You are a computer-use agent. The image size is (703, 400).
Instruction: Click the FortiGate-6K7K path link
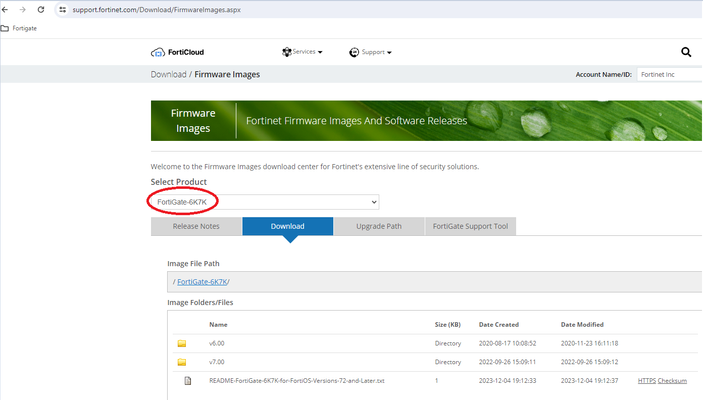click(x=202, y=282)
